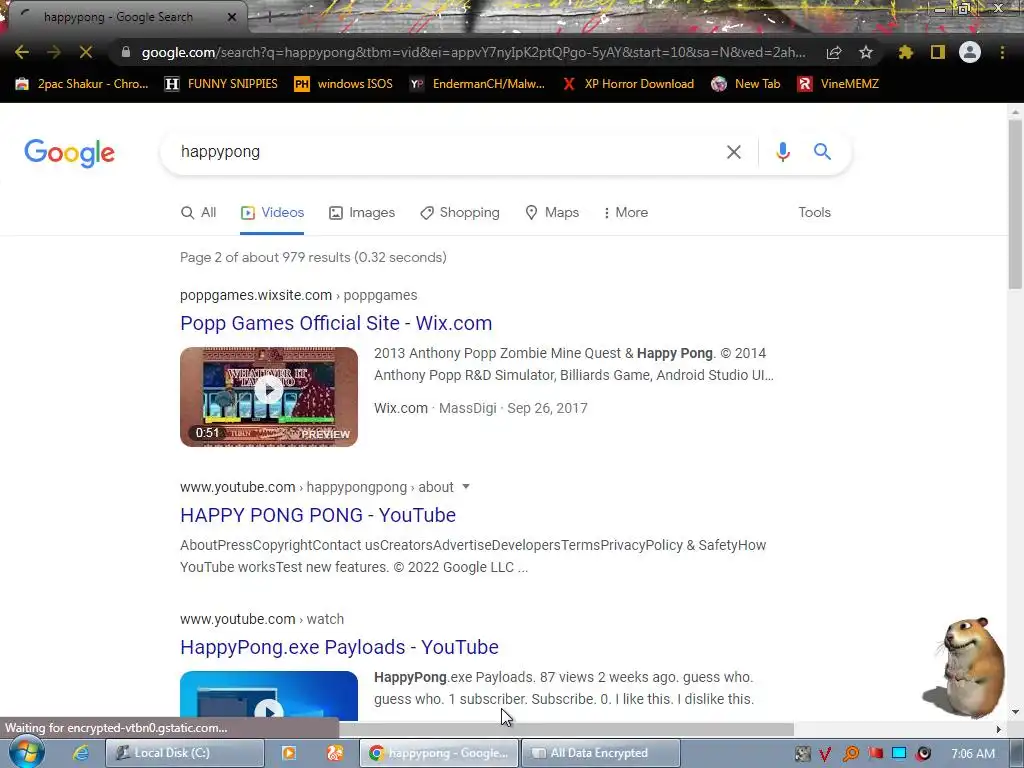Open the side panel icon
This screenshot has height=768, width=1024.
[x=938, y=52]
